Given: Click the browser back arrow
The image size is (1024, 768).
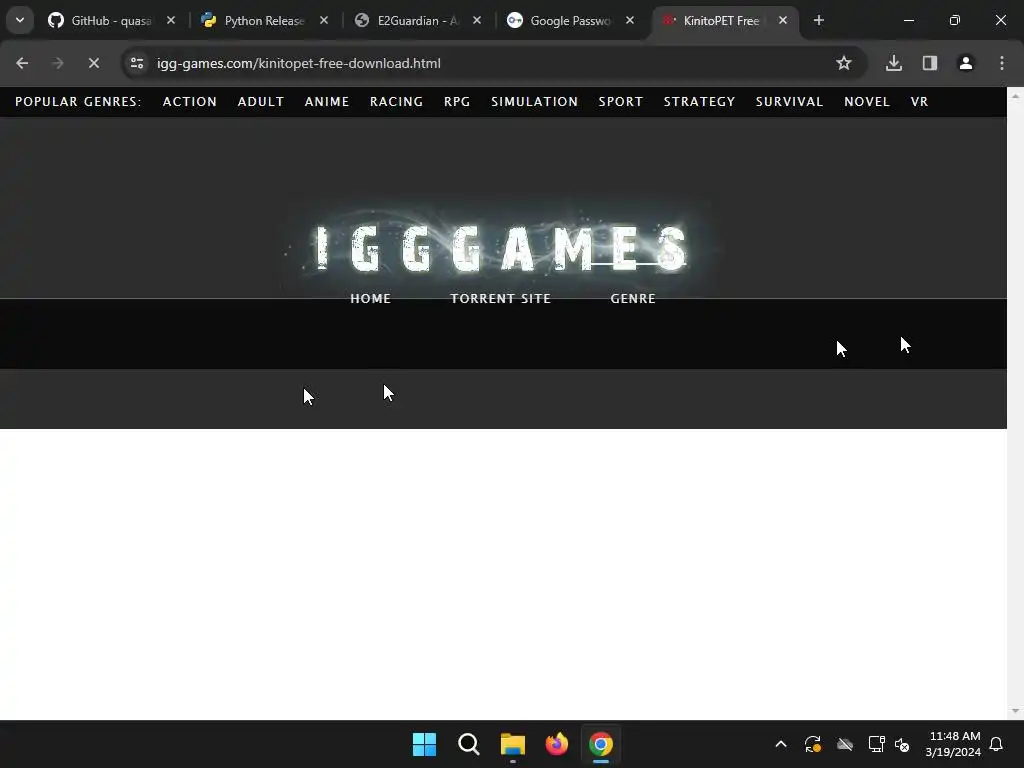Looking at the screenshot, I should pos(22,63).
